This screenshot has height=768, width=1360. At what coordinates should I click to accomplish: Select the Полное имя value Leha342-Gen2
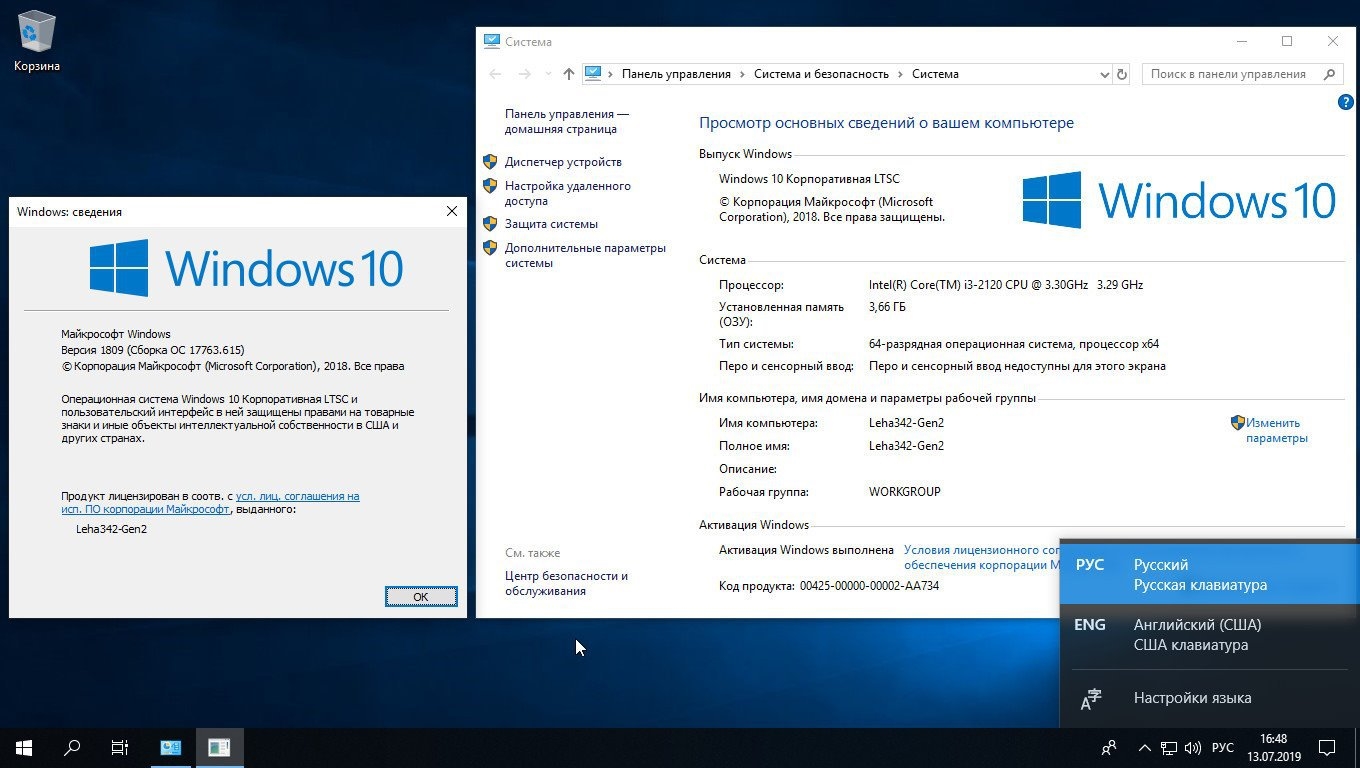[x=906, y=446]
